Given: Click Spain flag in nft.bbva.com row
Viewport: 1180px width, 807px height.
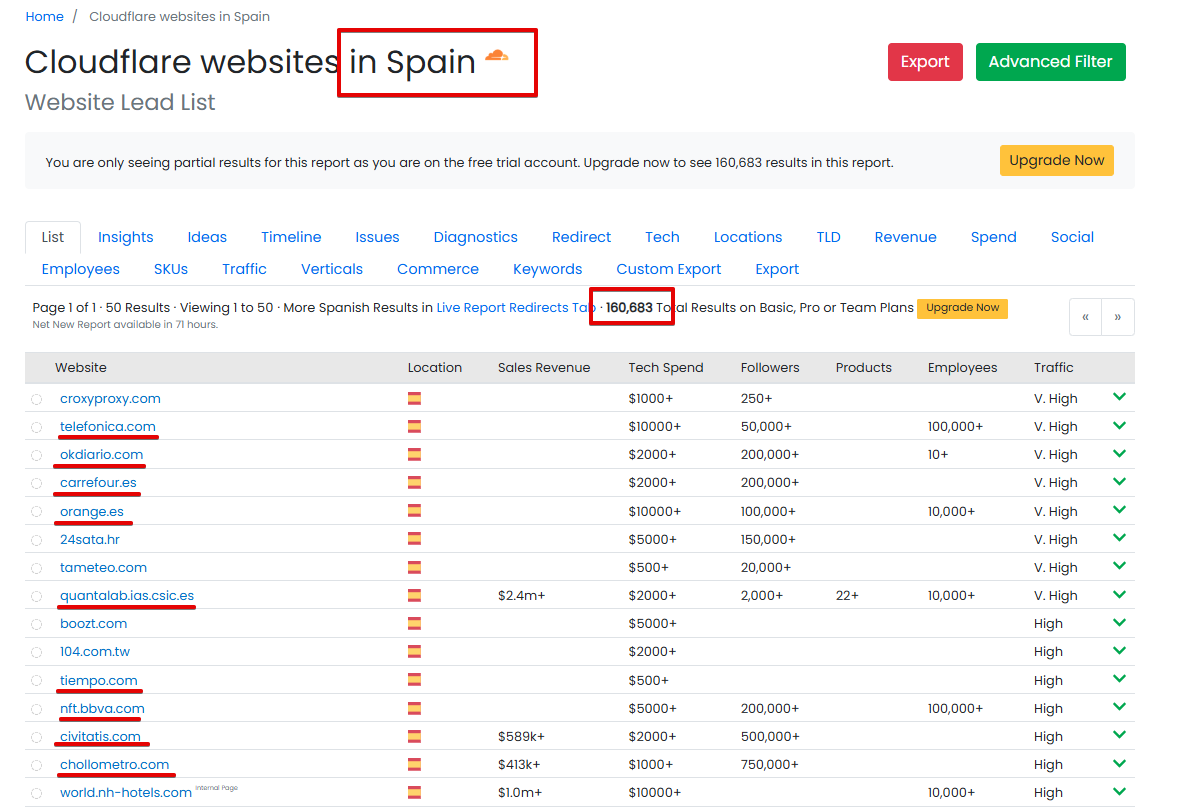Looking at the screenshot, I should [x=415, y=708].
